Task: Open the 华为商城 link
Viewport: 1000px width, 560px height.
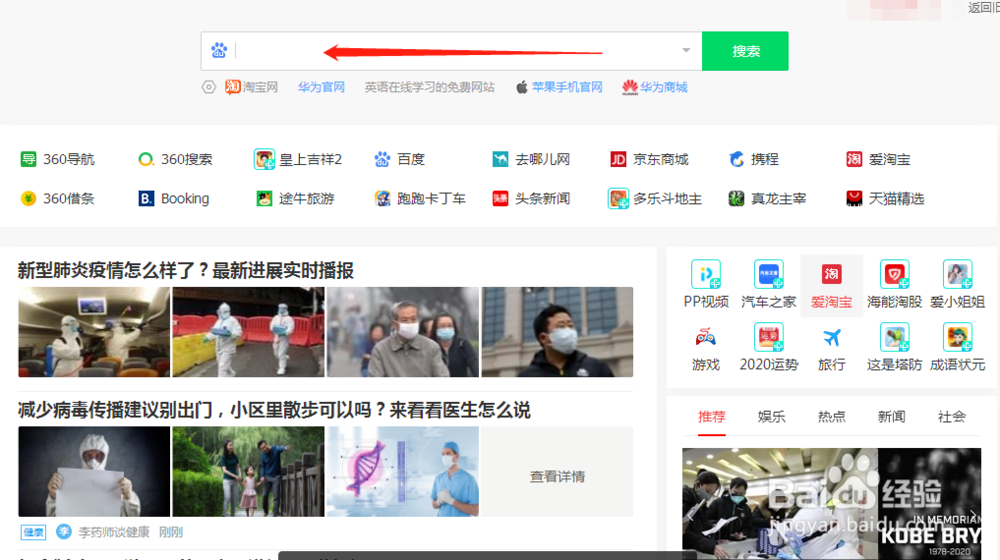Action: (655, 87)
